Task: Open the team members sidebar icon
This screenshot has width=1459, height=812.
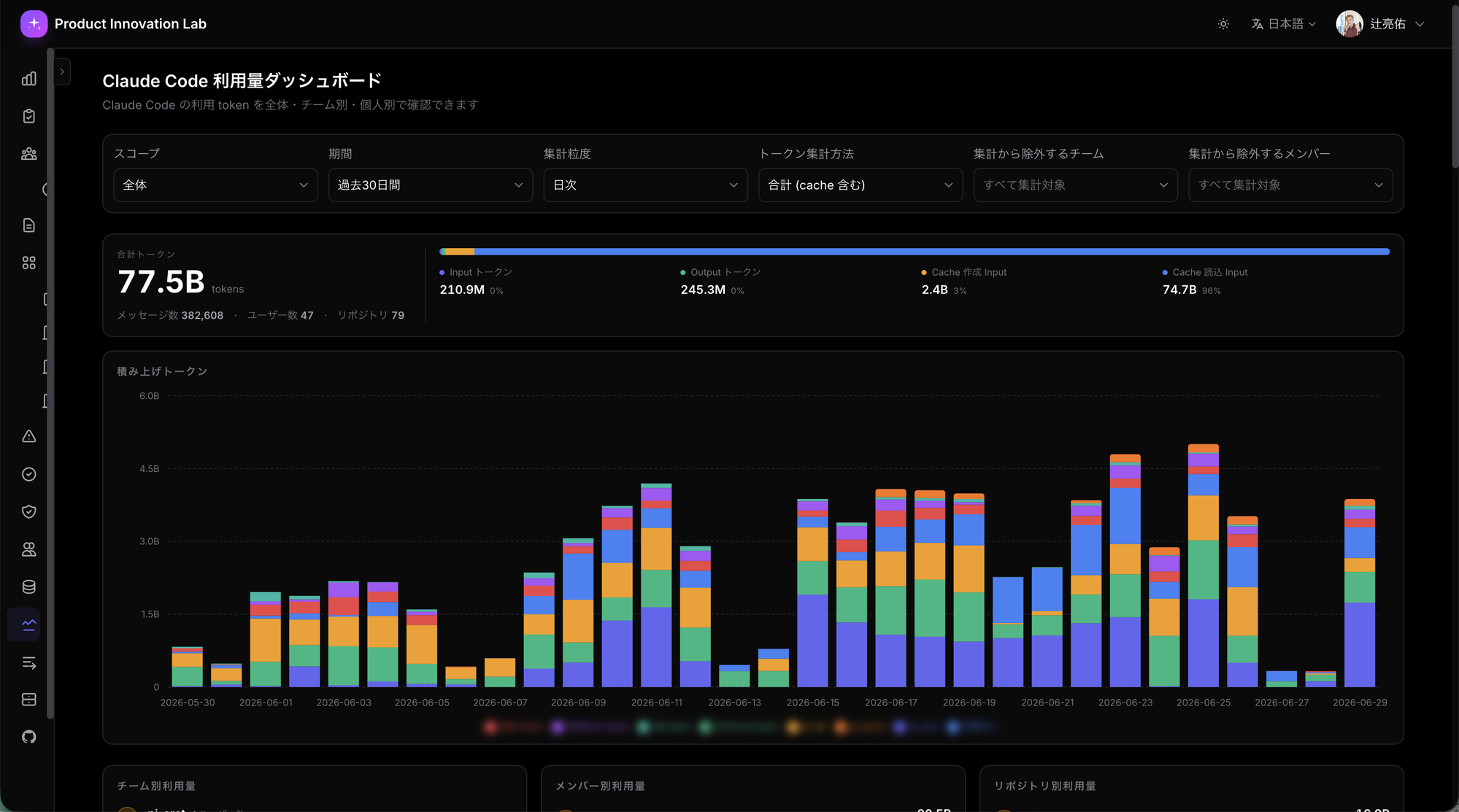Action: [x=29, y=154]
